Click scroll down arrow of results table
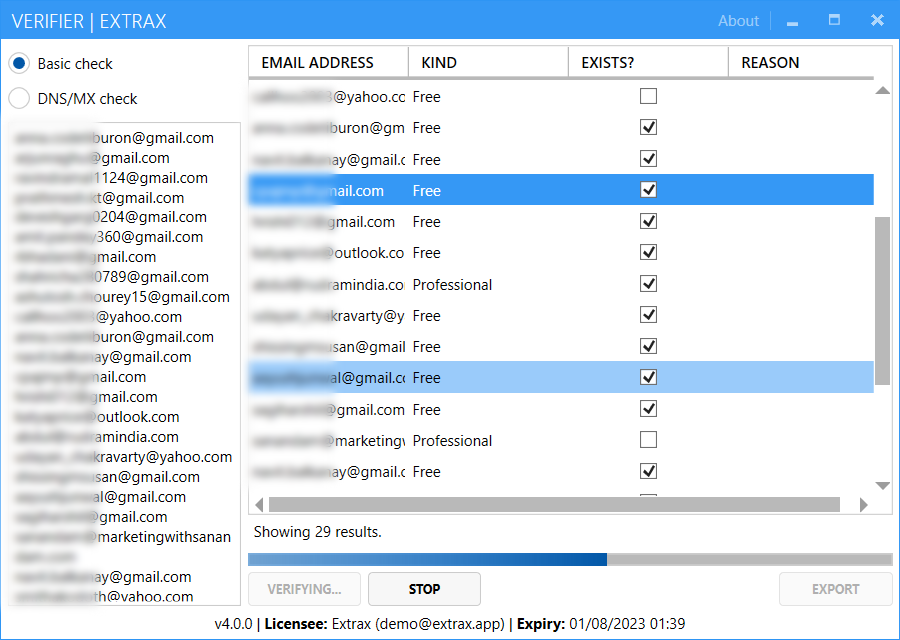 tap(883, 486)
